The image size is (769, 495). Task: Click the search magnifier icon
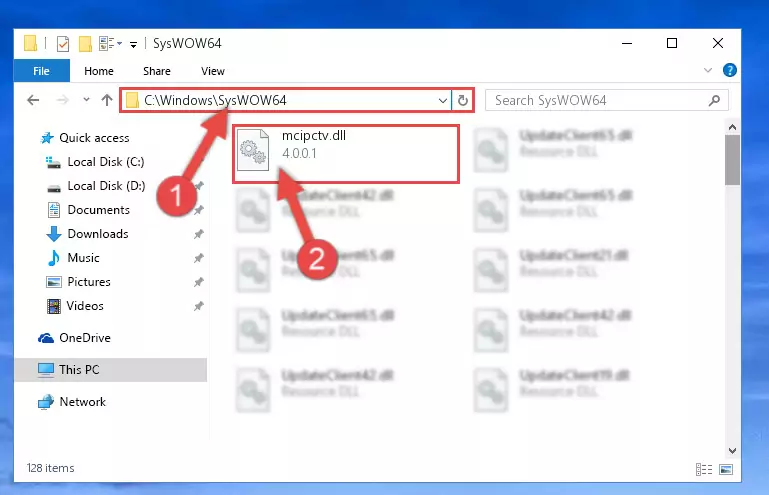click(x=714, y=101)
